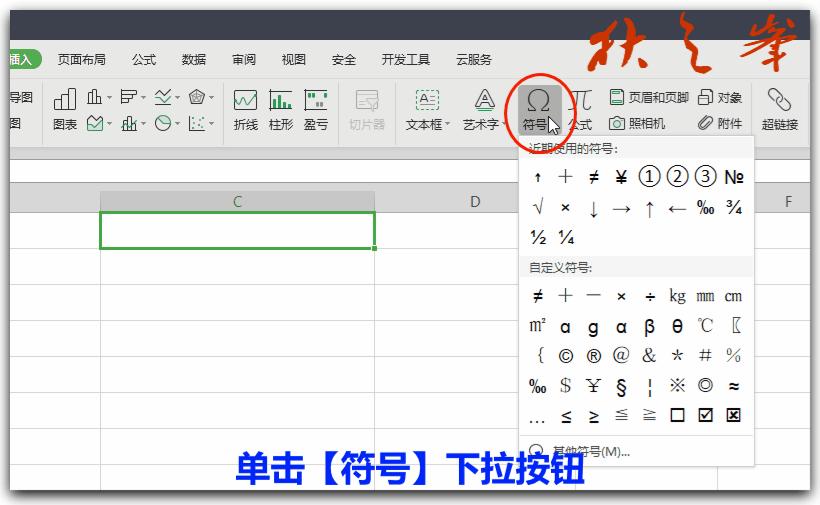Go to the 视图 tab
The image size is (820, 505).
(293, 60)
